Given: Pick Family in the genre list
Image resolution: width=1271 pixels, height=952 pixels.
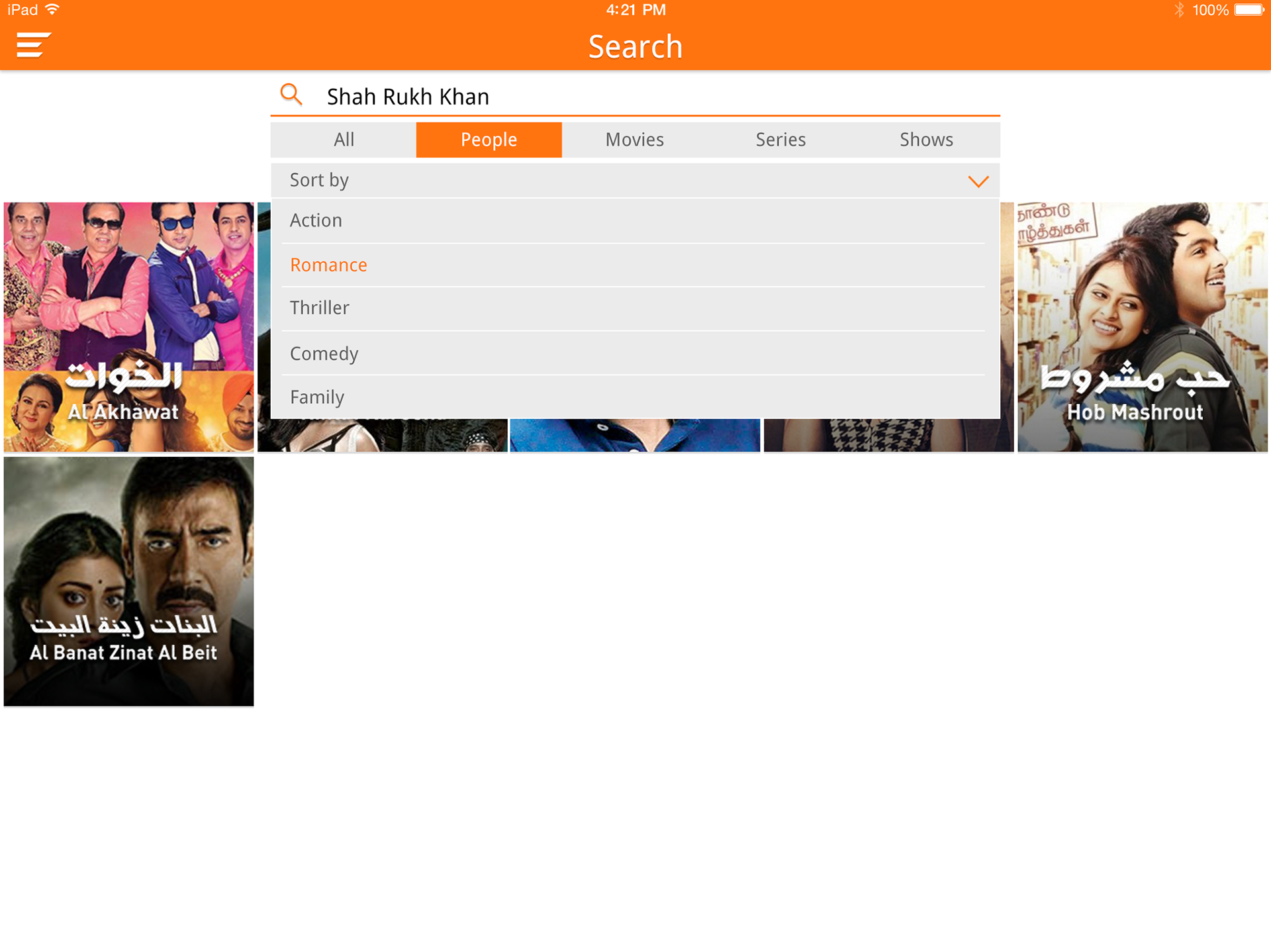Looking at the screenshot, I should 317,397.
